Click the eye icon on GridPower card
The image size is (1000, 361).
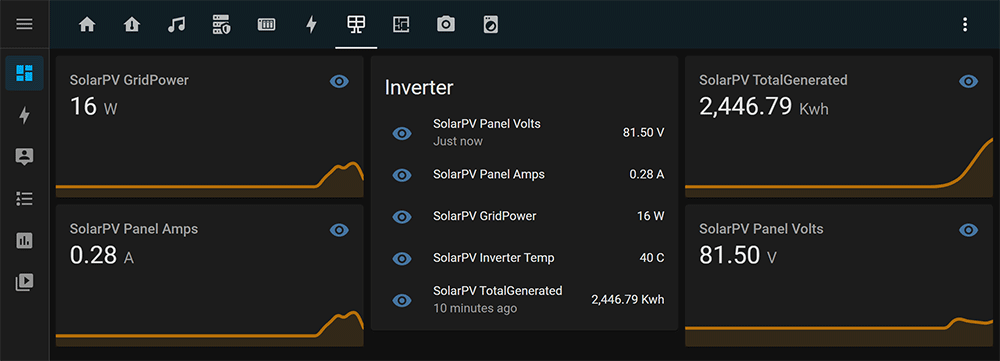tap(339, 81)
